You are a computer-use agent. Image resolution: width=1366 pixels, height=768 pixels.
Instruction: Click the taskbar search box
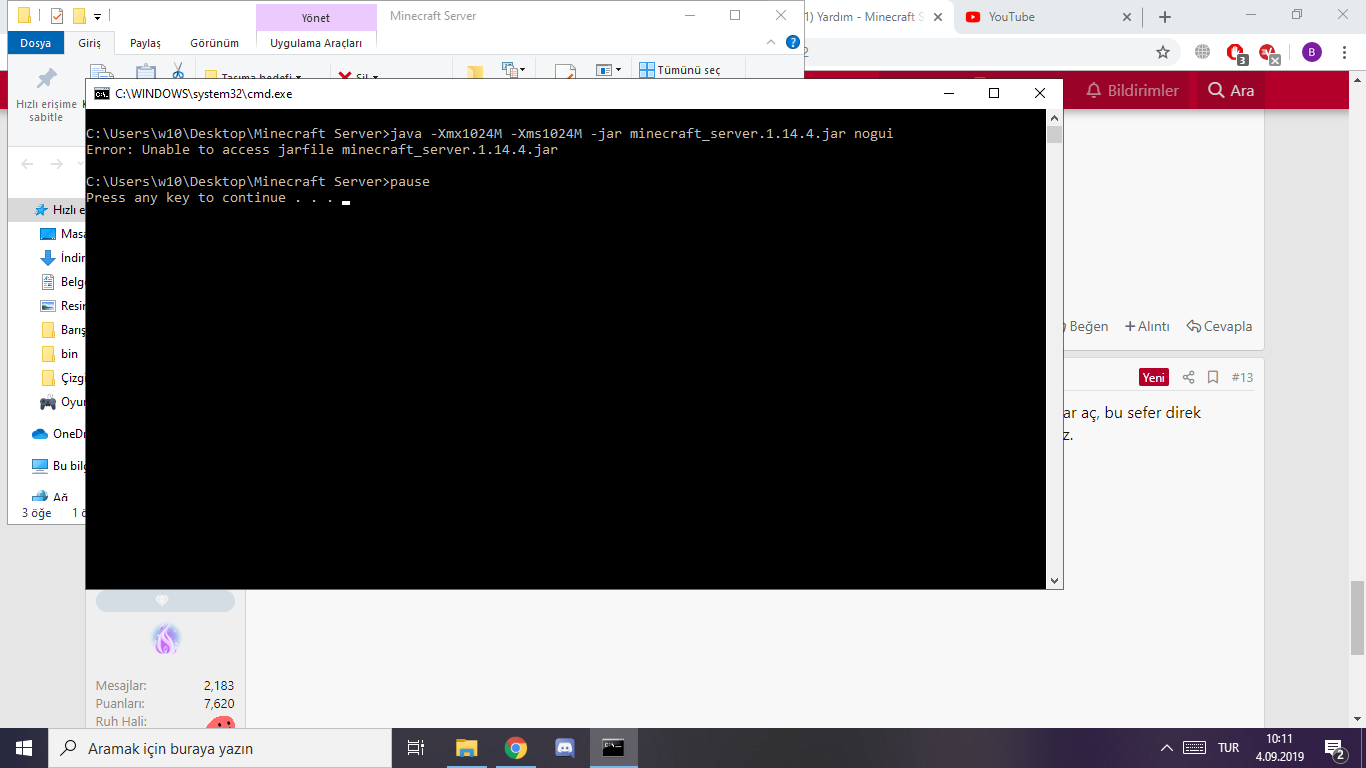(x=220, y=748)
